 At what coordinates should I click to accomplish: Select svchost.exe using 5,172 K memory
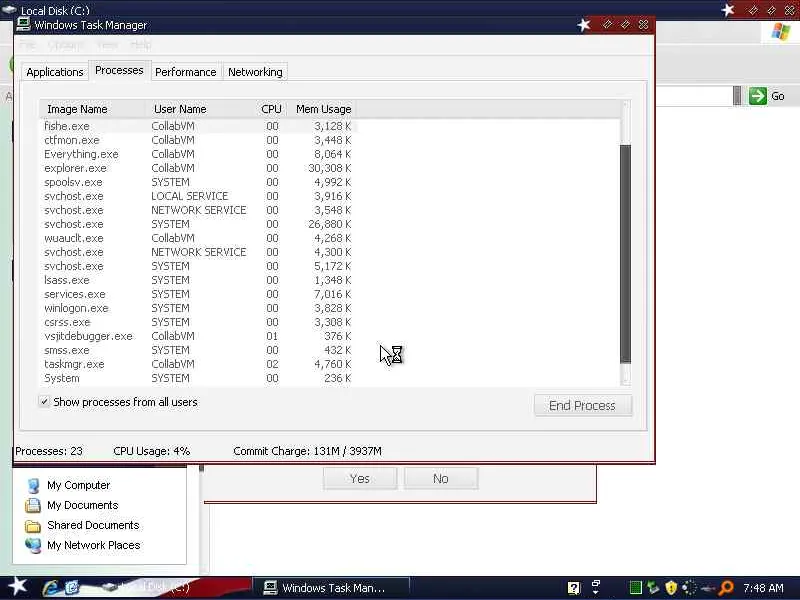pyautogui.click(x=198, y=266)
